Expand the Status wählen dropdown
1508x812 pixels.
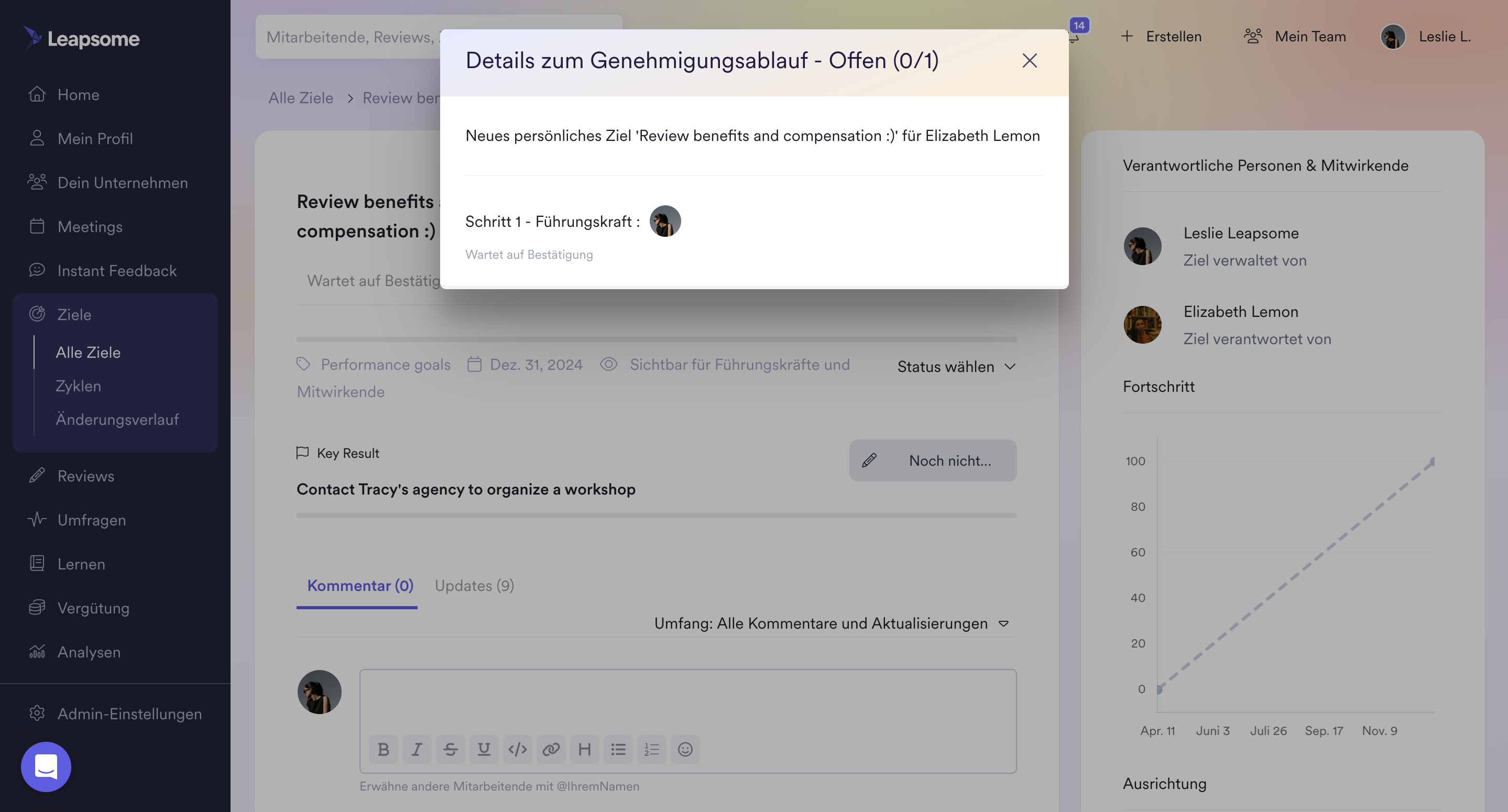(956, 367)
